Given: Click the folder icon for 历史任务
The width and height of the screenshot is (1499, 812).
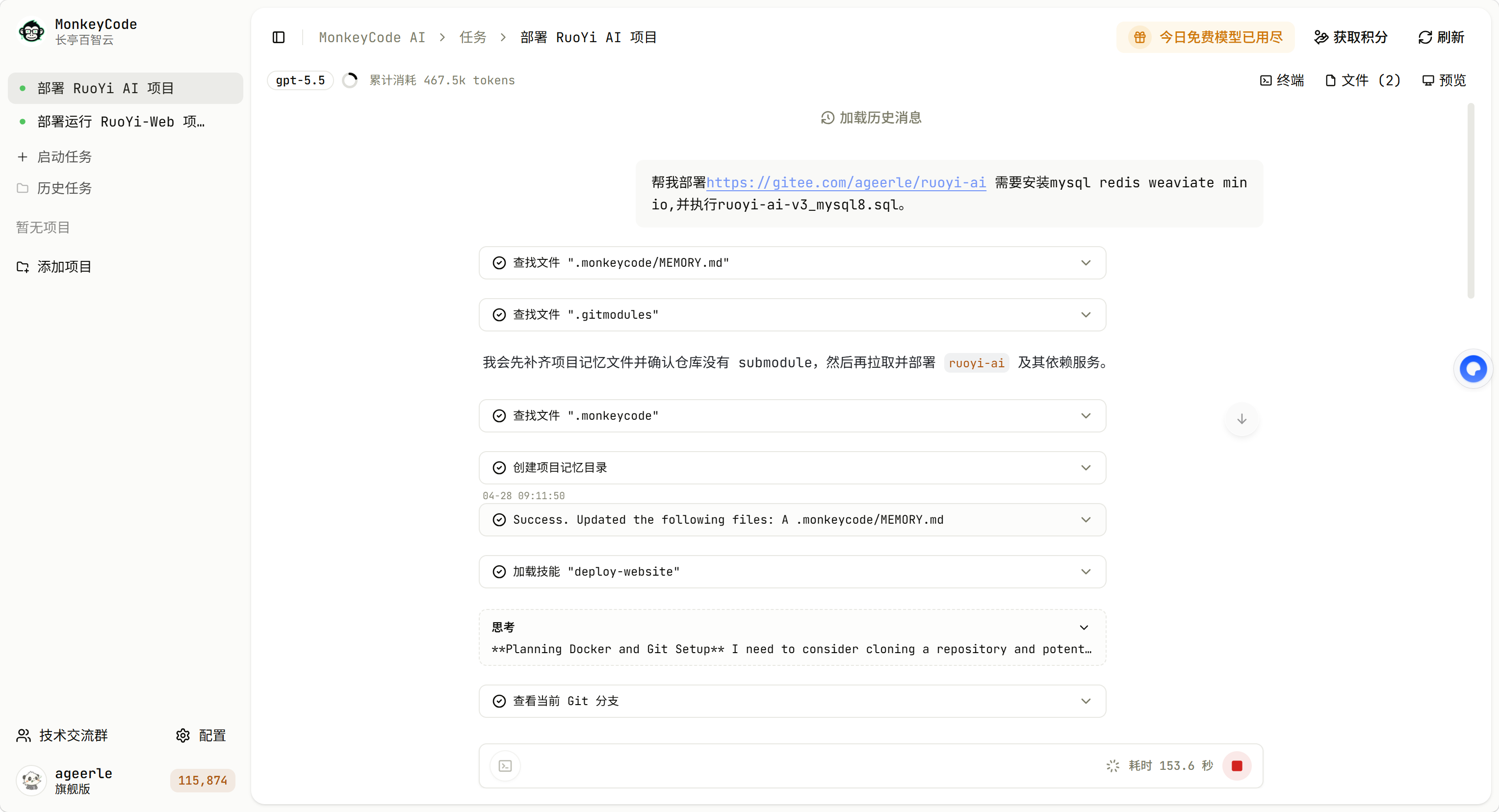Looking at the screenshot, I should (22, 188).
